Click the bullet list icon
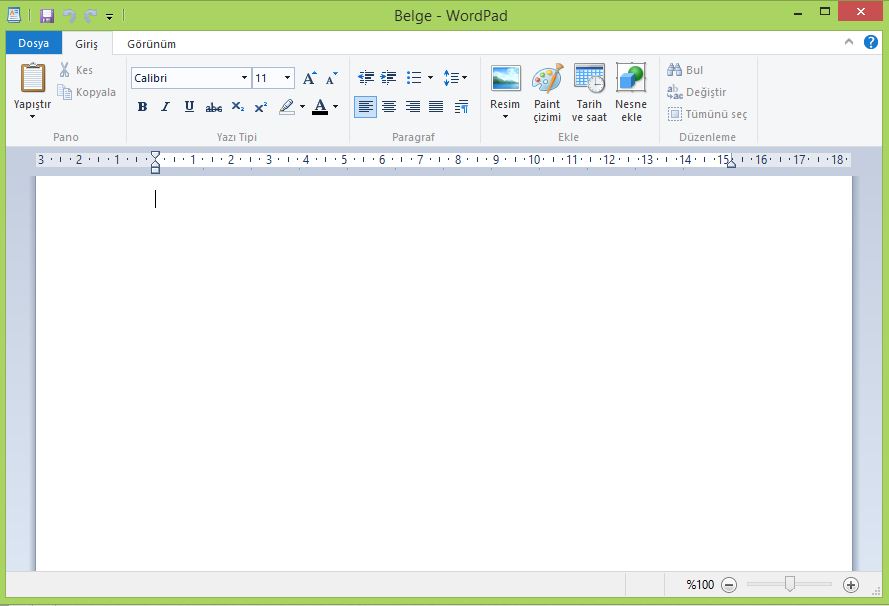Screen dimensions: 889x606 [414, 77]
